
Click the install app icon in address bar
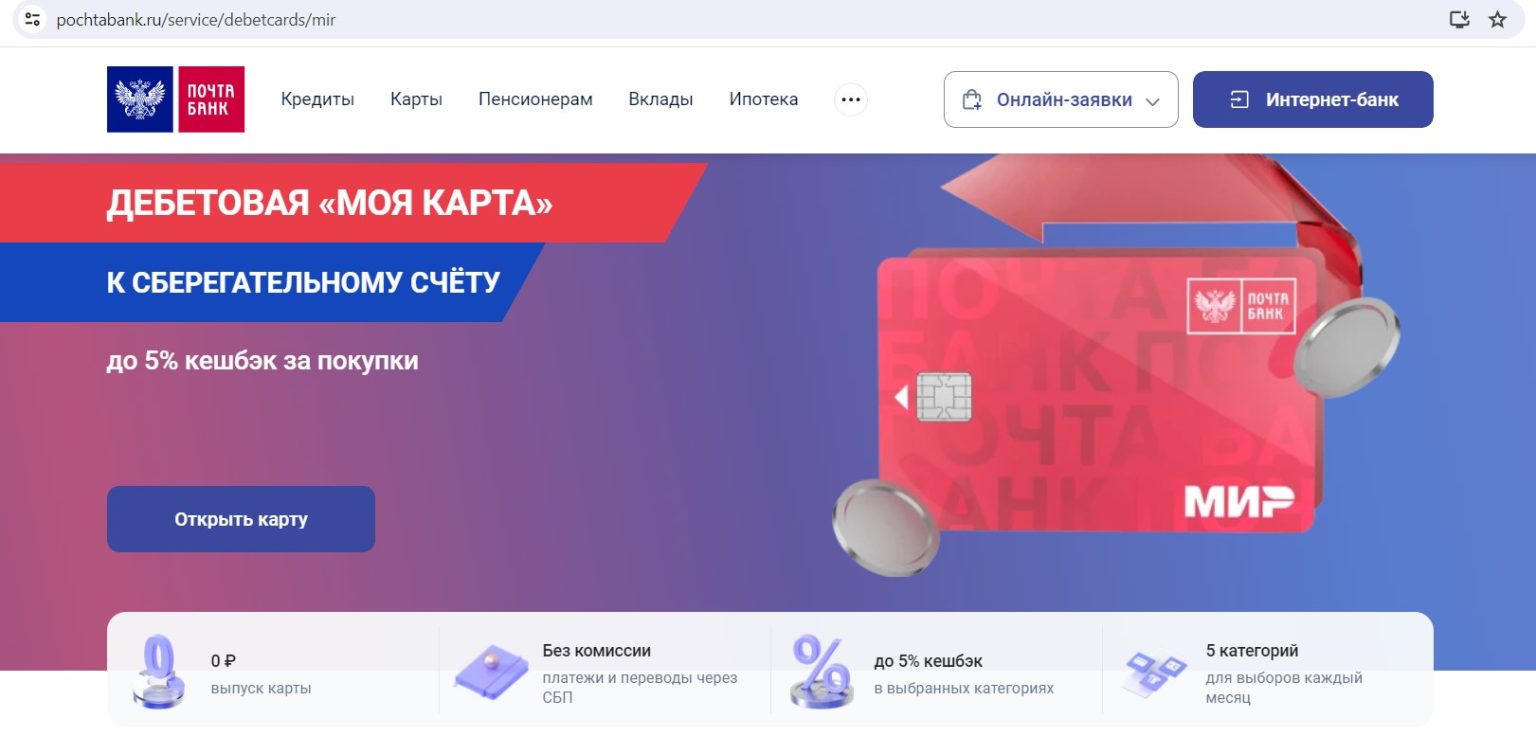click(x=1459, y=19)
